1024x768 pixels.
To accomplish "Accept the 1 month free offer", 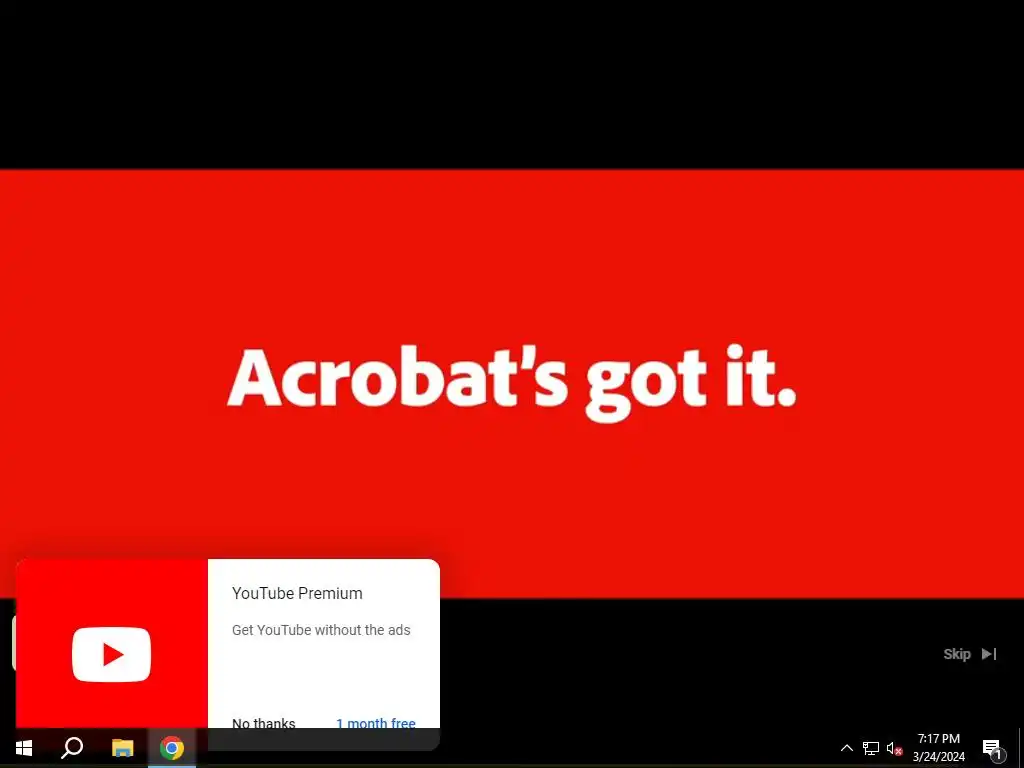I will (376, 723).
